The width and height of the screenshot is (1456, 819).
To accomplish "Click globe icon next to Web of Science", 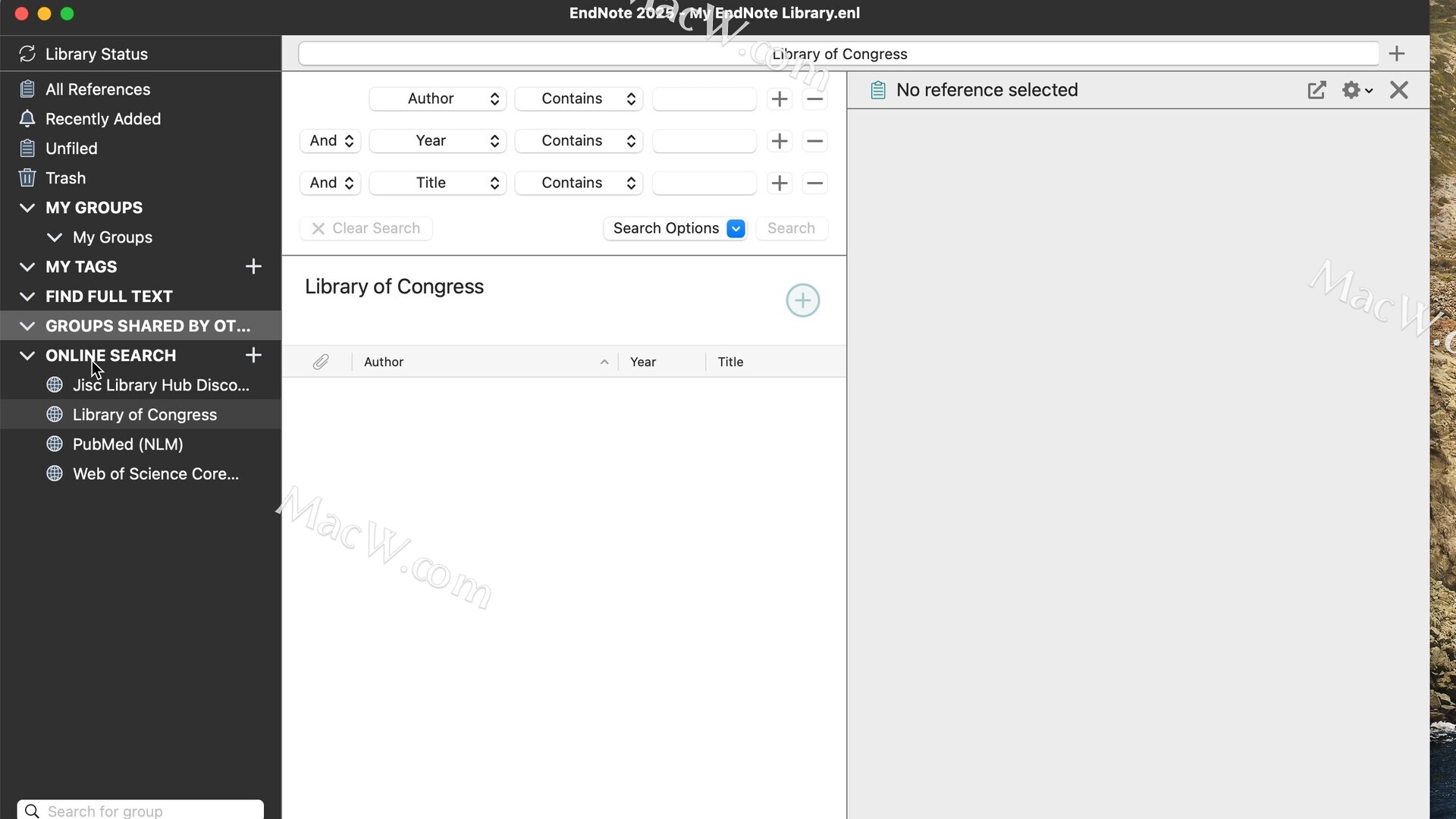I will 55,473.
